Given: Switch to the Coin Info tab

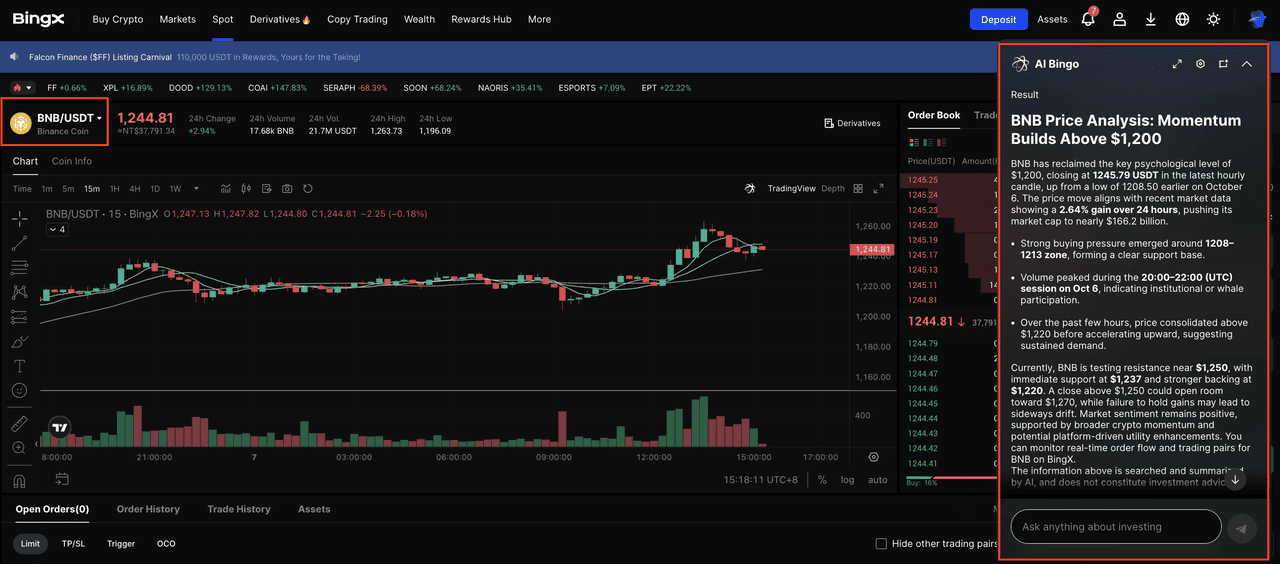Looking at the screenshot, I should [71, 161].
